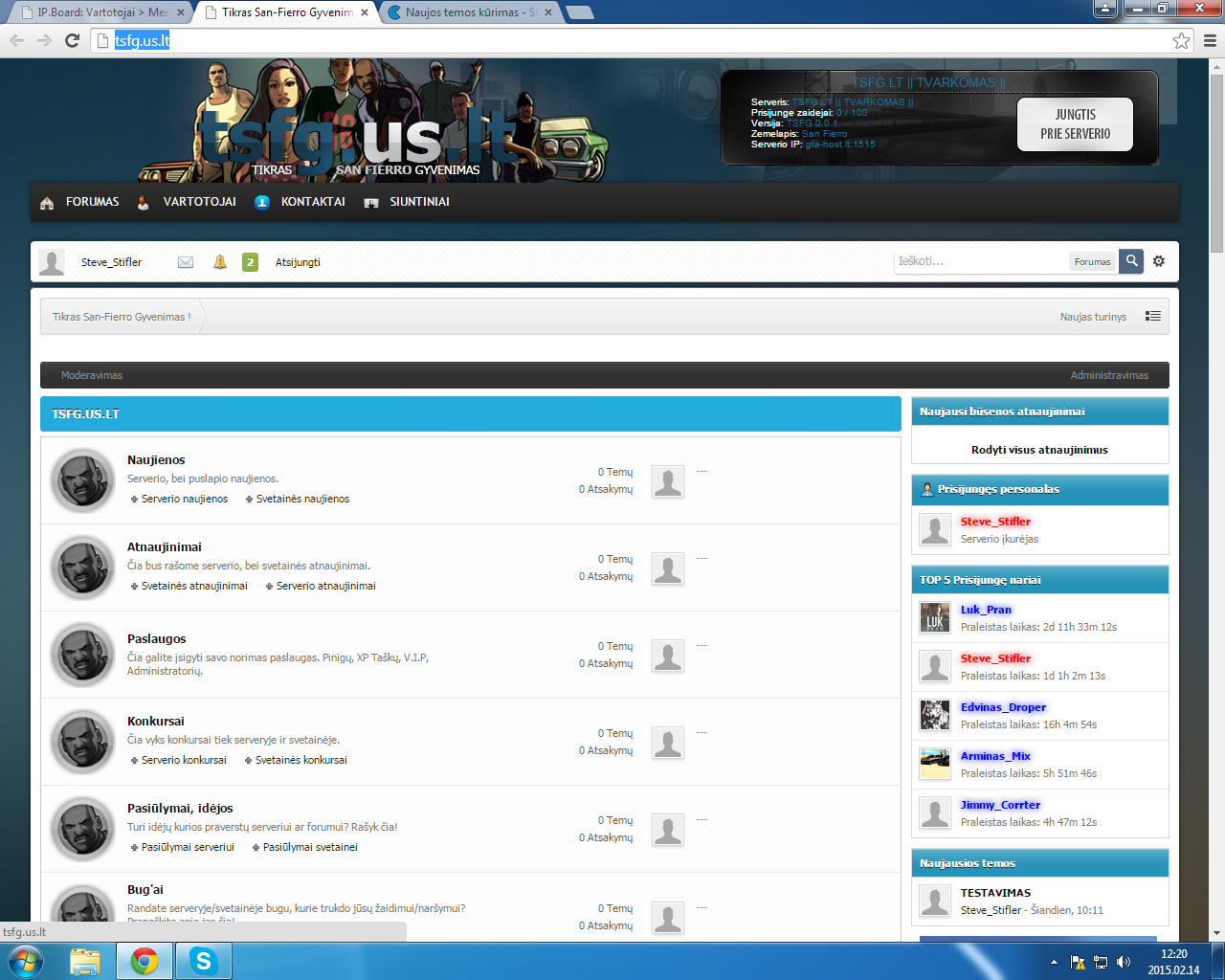Open Naujas turinys link
Screen dimensions: 1225x980
point(1093,317)
